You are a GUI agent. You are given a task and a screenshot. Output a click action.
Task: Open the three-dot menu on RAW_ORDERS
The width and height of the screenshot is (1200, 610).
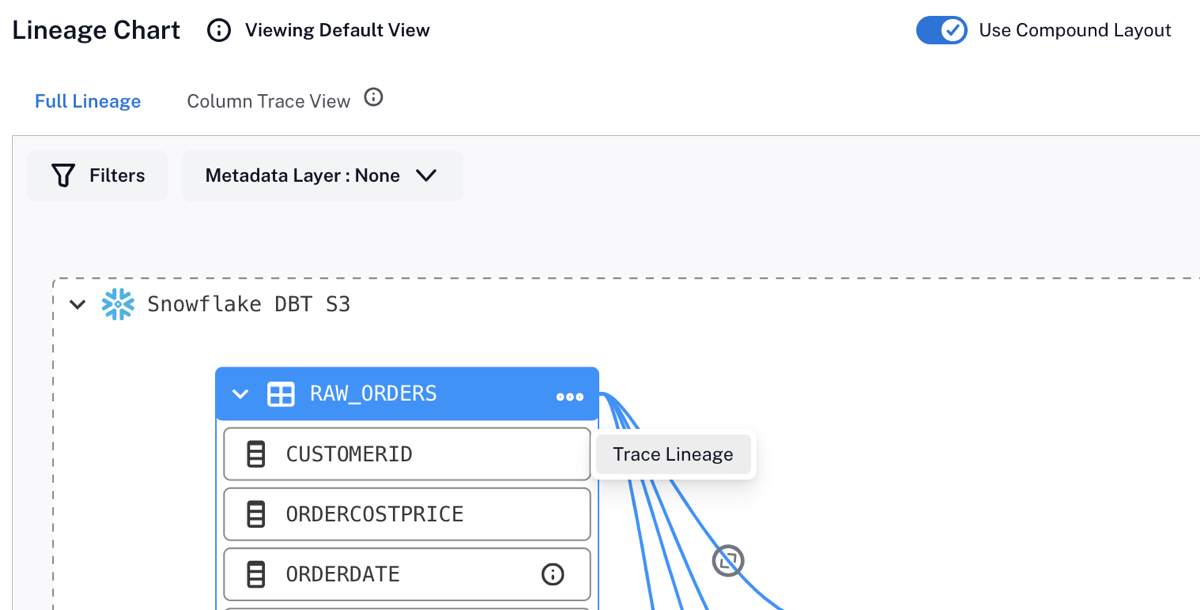point(570,397)
